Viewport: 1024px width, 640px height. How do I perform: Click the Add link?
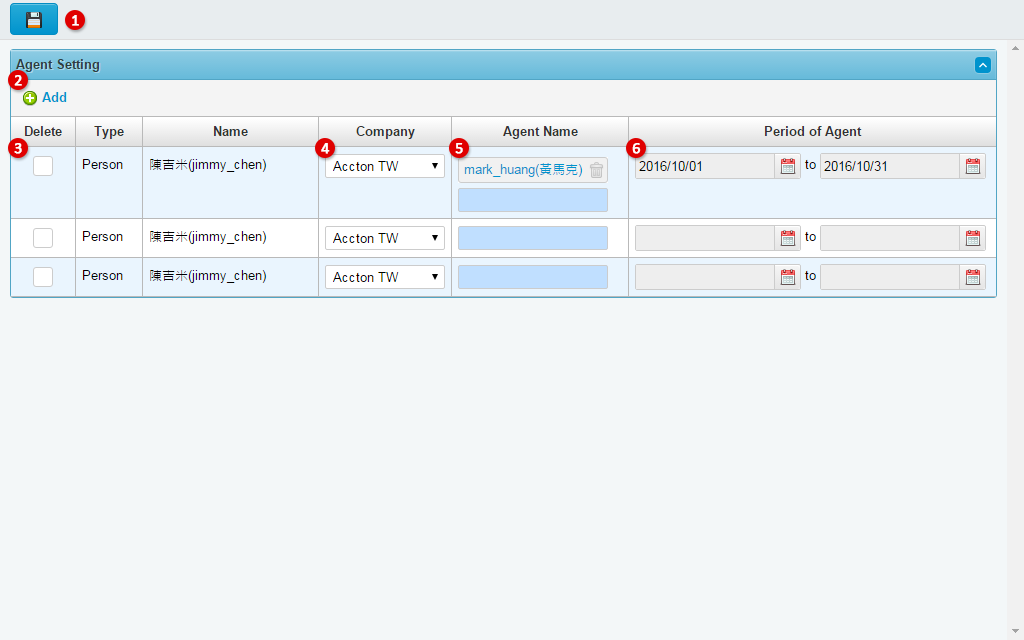(52, 97)
